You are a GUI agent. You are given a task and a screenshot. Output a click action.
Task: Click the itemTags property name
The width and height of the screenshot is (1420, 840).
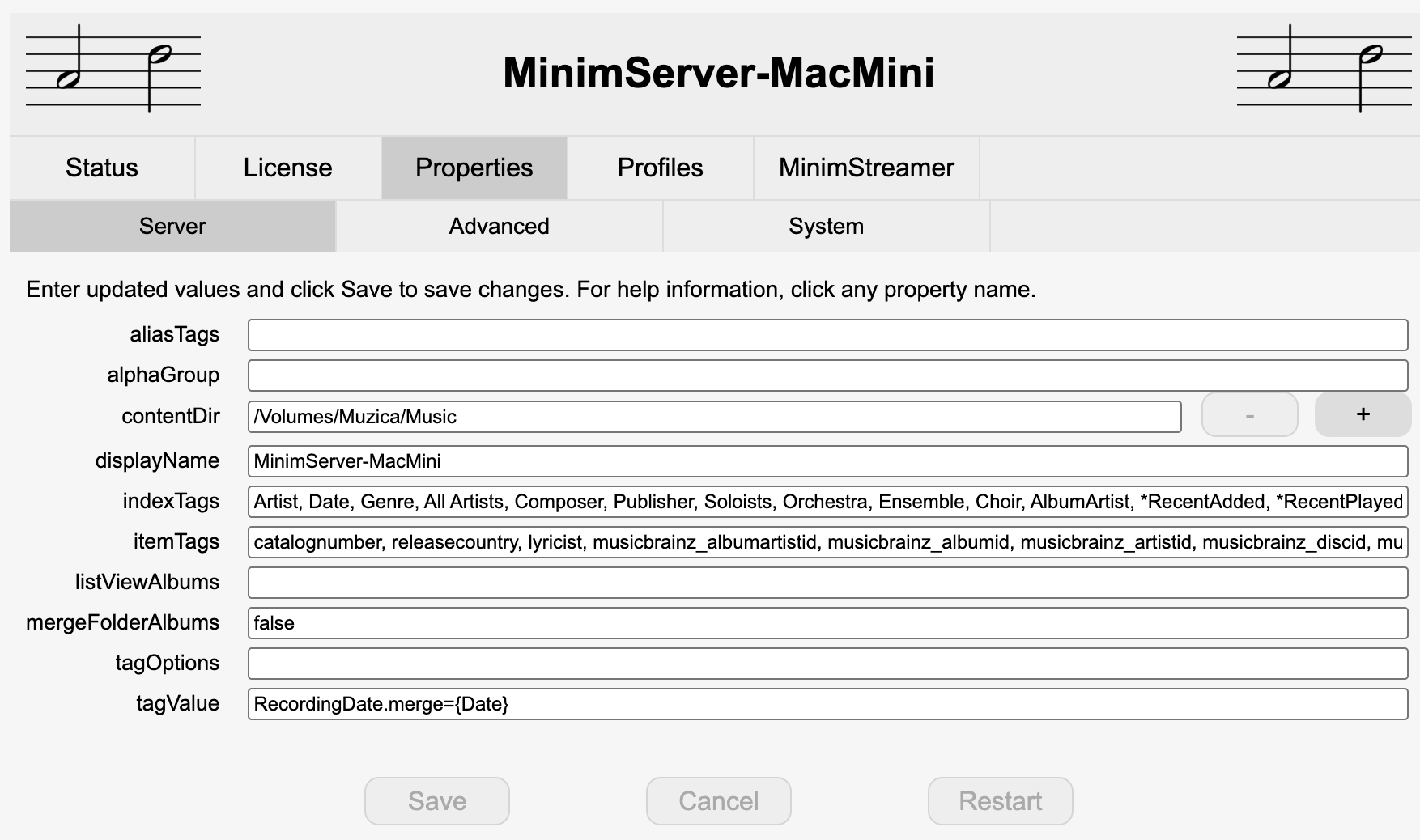176,541
